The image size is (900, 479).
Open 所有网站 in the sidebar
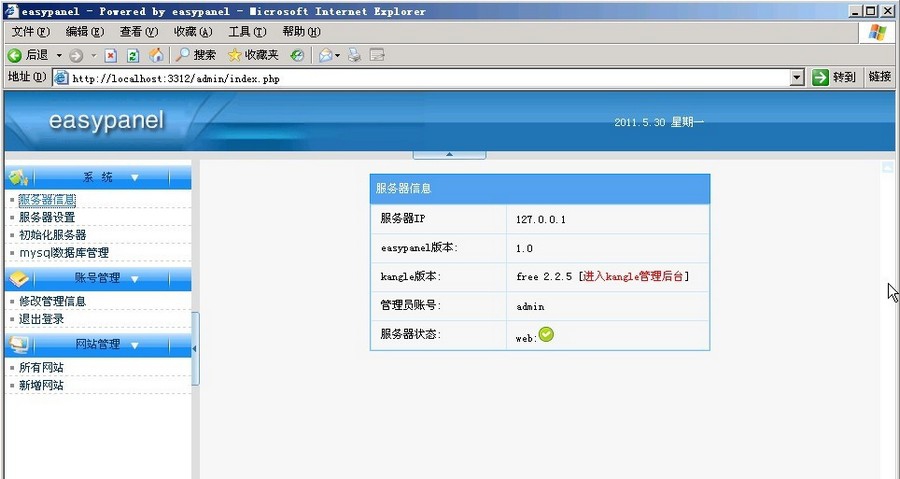[x=41, y=368]
